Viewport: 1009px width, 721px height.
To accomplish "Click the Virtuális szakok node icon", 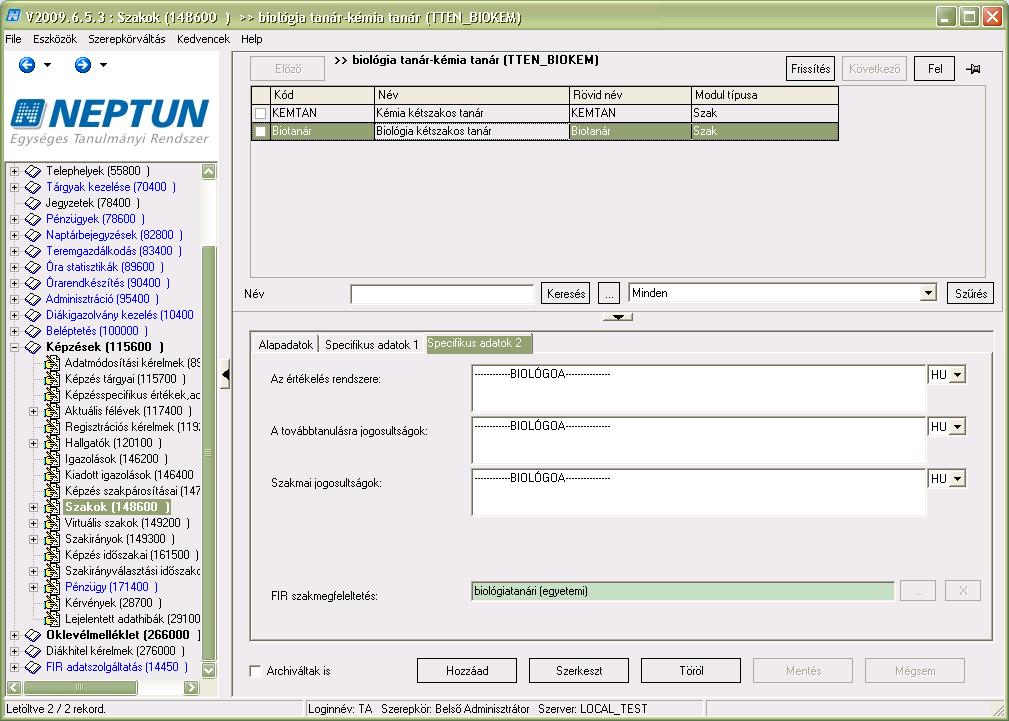I will [x=52, y=523].
